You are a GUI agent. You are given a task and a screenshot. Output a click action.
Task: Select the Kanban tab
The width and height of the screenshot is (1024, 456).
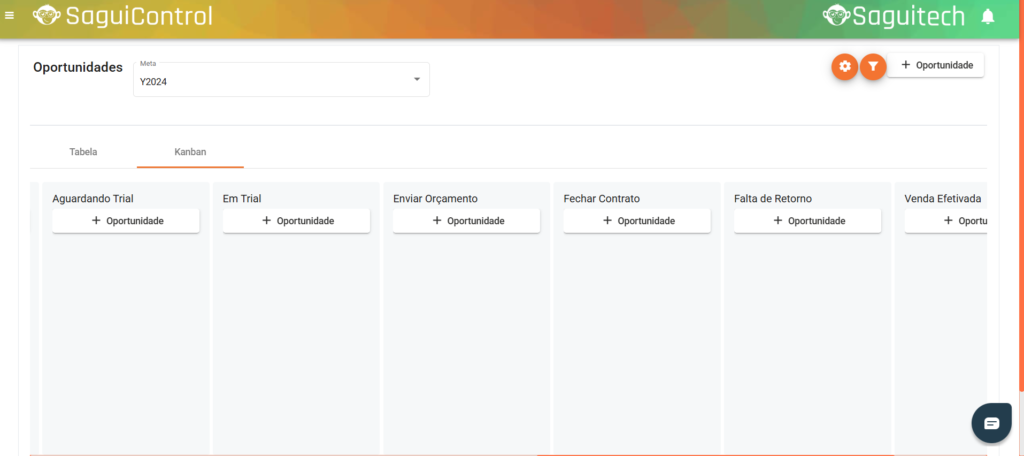click(x=190, y=152)
